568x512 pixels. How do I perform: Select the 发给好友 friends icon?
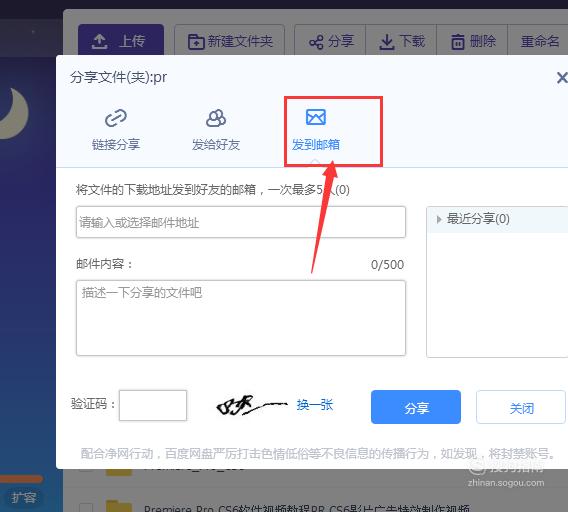click(x=216, y=118)
